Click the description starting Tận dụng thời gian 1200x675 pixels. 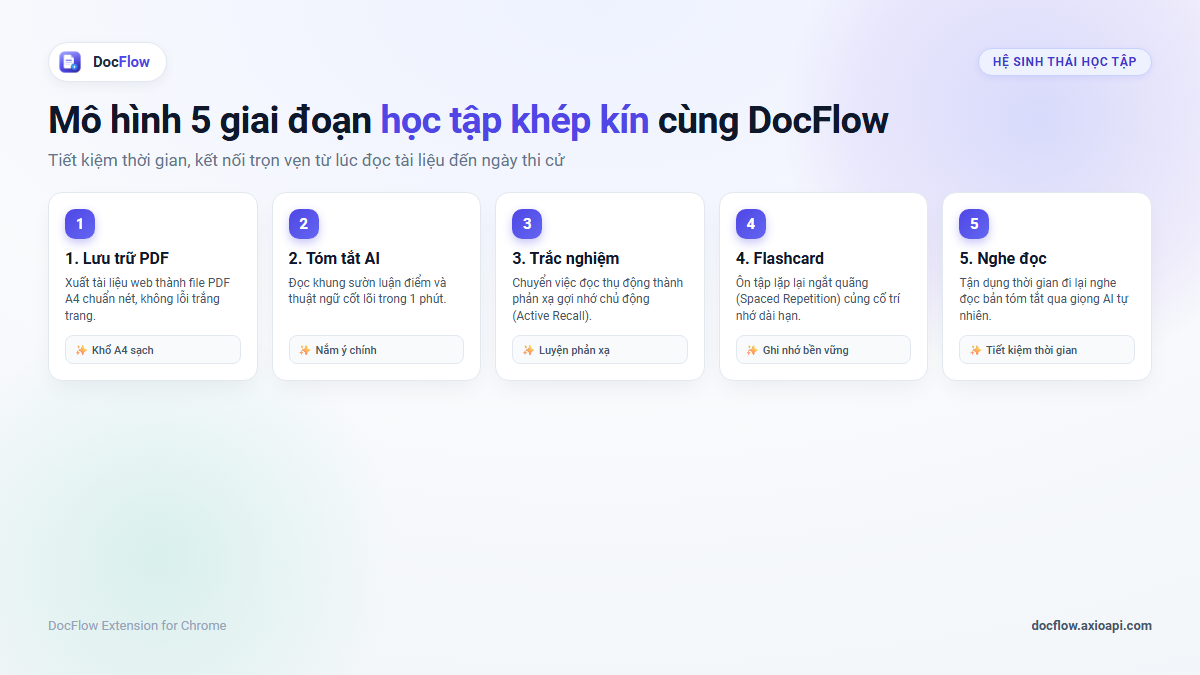point(1044,299)
